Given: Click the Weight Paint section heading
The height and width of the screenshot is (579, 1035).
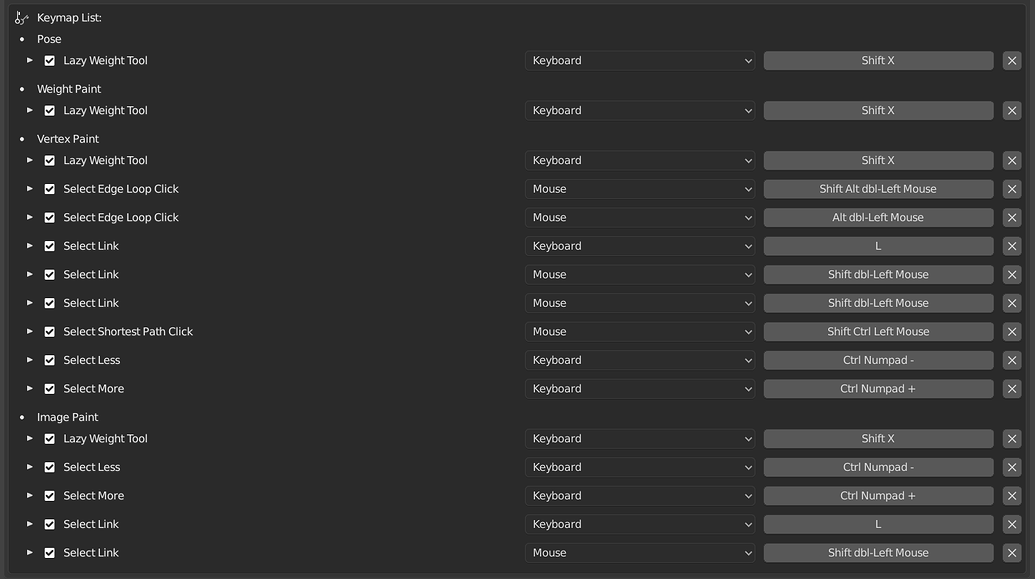Looking at the screenshot, I should pos(69,89).
